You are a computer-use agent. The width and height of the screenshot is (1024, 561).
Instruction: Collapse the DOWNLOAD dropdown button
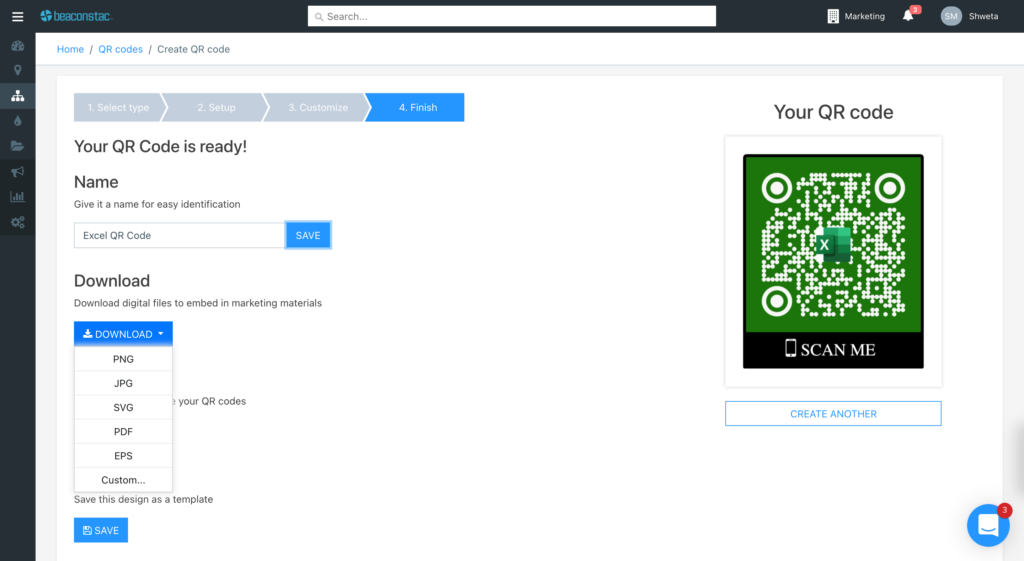[x=123, y=334]
